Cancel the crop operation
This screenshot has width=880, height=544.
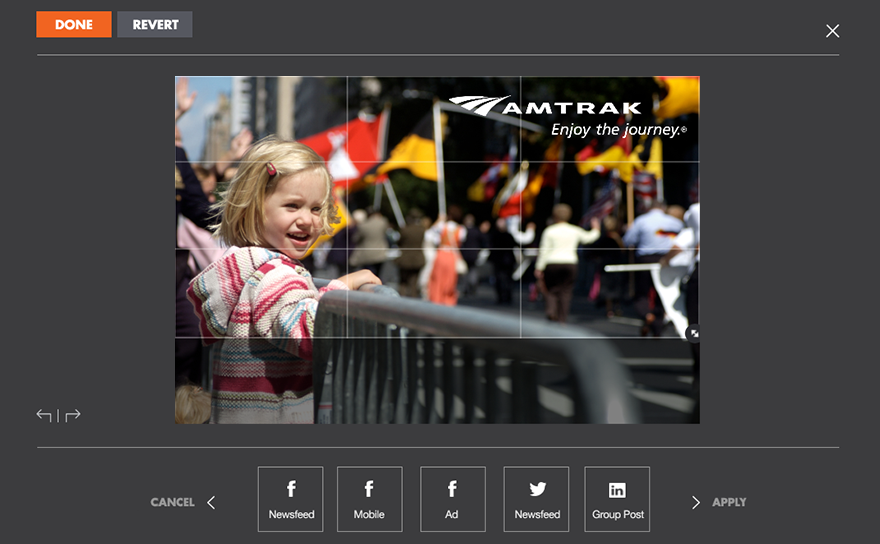(172, 502)
